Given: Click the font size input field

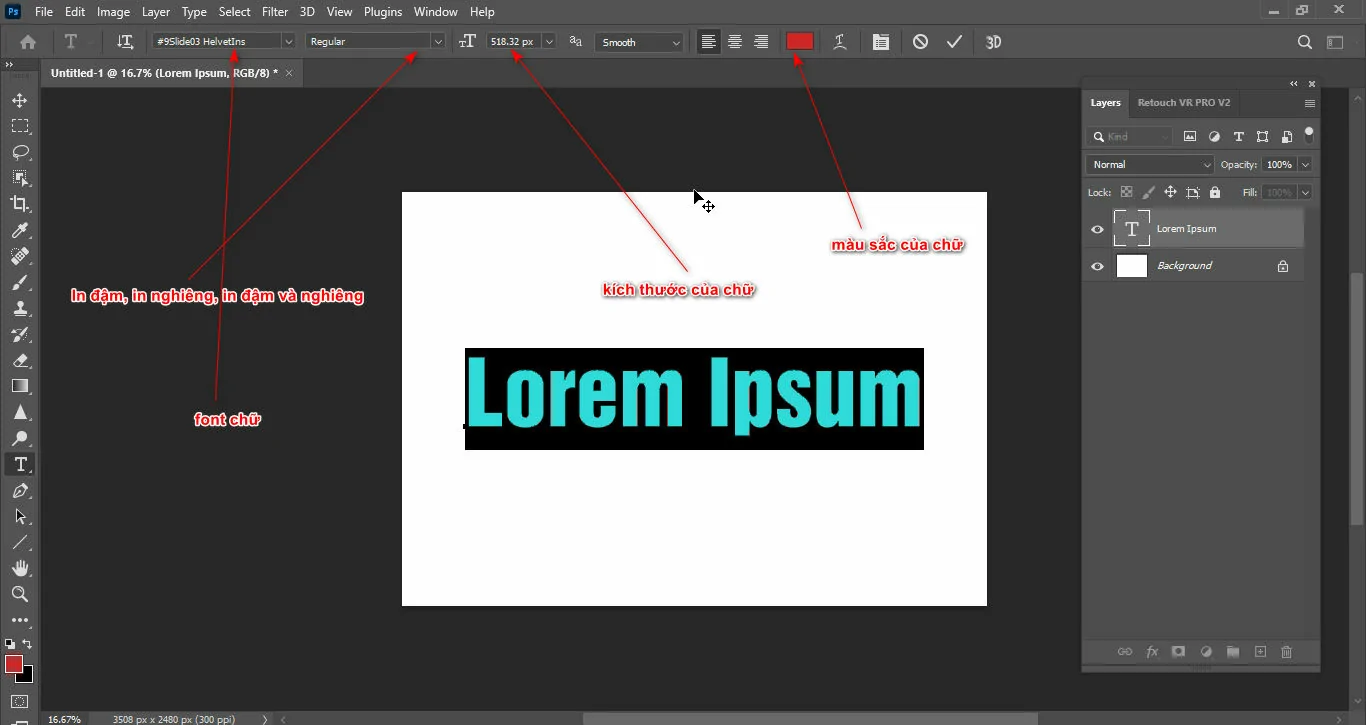Looking at the screenshot, I should point(513,41).
